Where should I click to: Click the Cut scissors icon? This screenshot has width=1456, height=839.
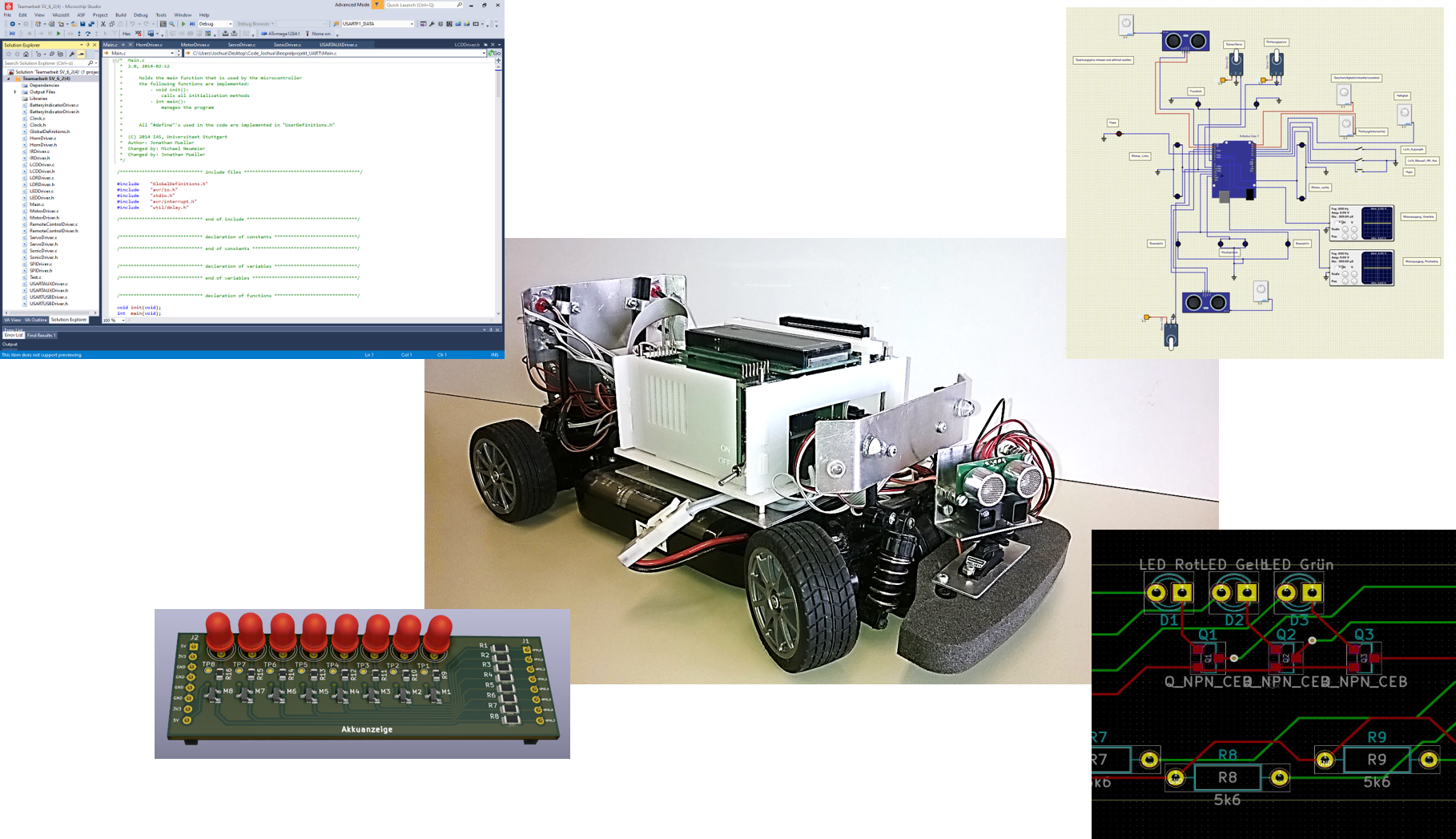click(x=103, y=24)
